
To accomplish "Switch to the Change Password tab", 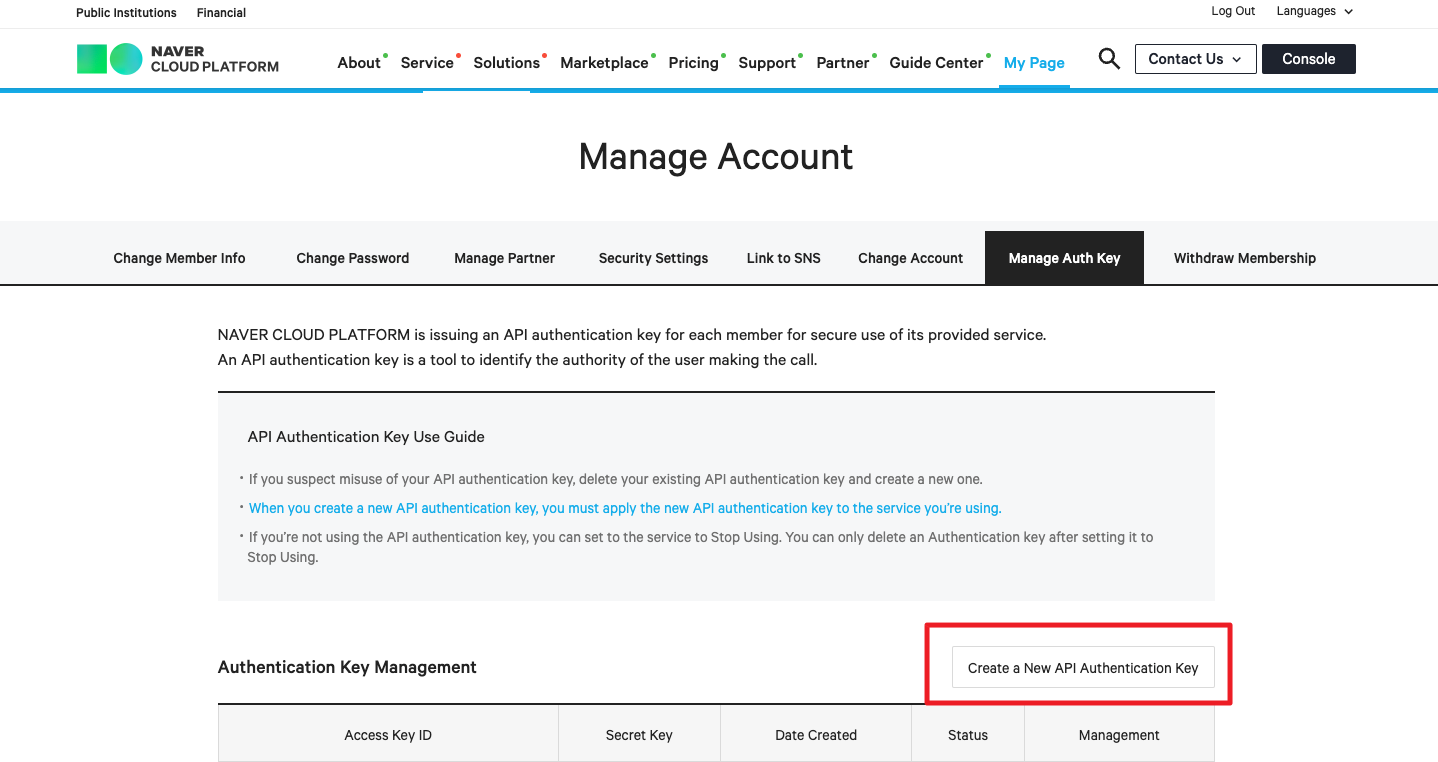I will [352, 258].
